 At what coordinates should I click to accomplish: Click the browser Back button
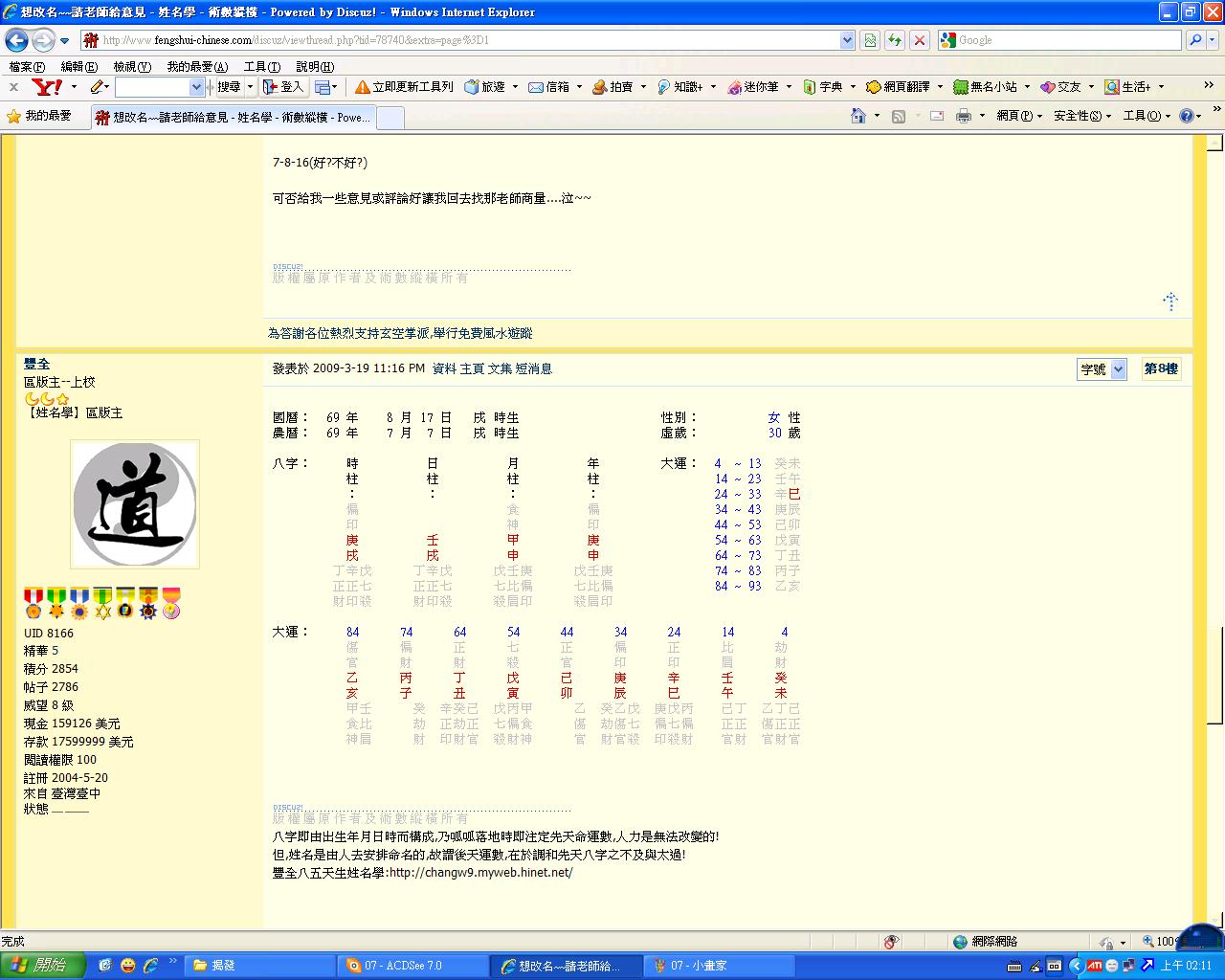(17, 40)
